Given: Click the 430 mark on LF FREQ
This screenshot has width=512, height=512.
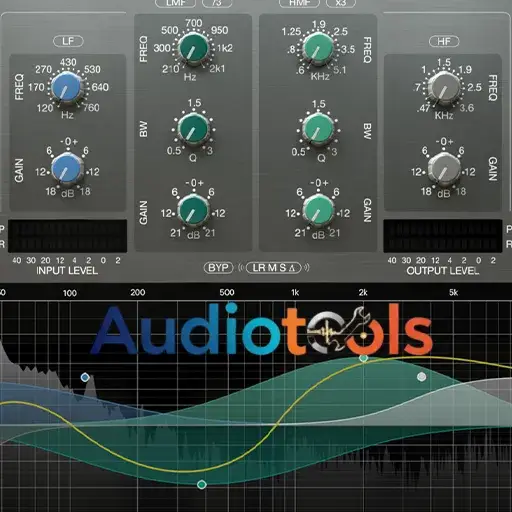Looking at the screenshot, I should [x=68, y=62].
